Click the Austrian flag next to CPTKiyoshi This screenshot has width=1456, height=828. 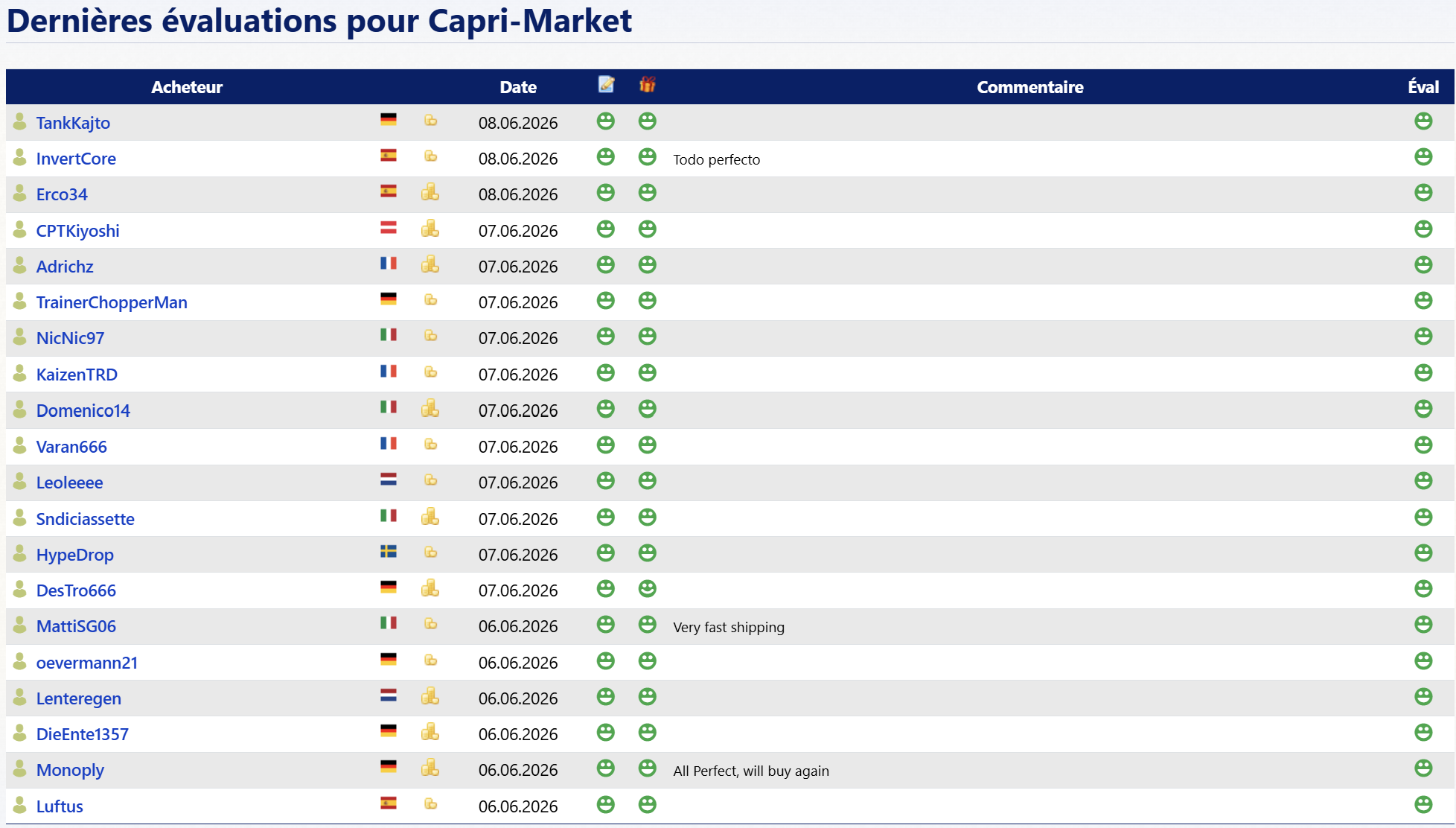[389, 227]
